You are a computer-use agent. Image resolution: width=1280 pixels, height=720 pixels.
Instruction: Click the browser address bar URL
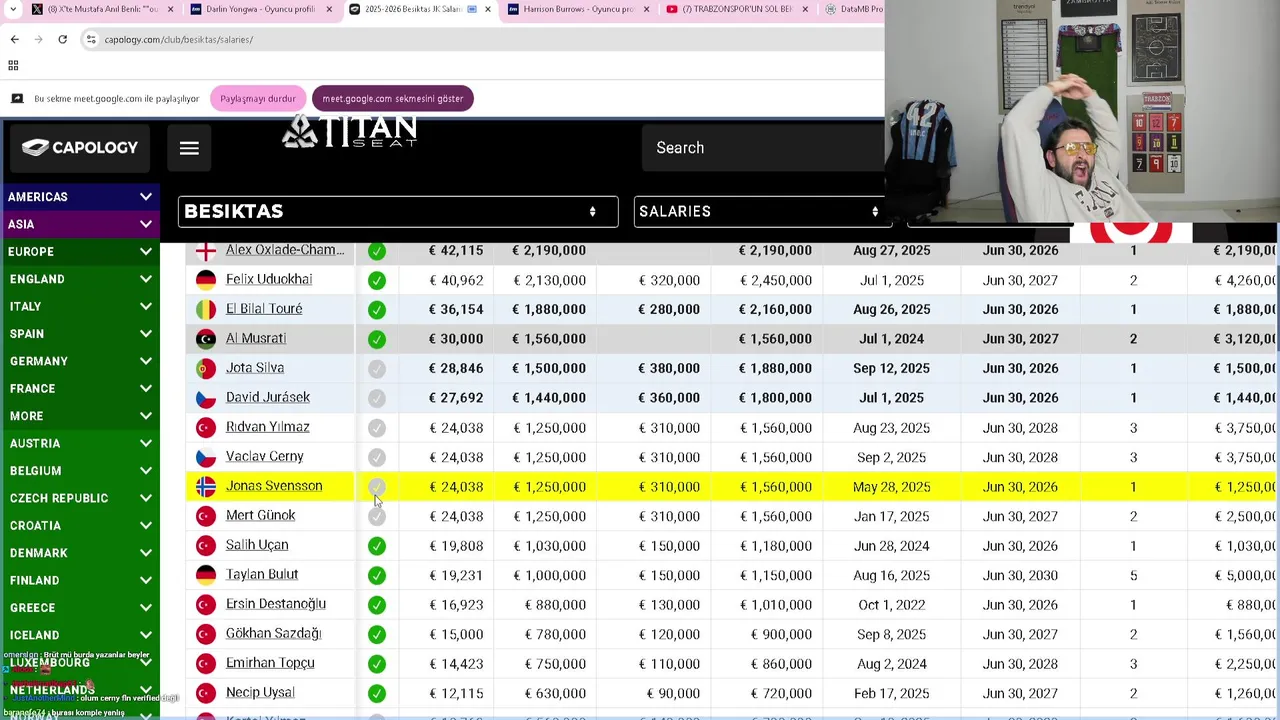point(179,39)
